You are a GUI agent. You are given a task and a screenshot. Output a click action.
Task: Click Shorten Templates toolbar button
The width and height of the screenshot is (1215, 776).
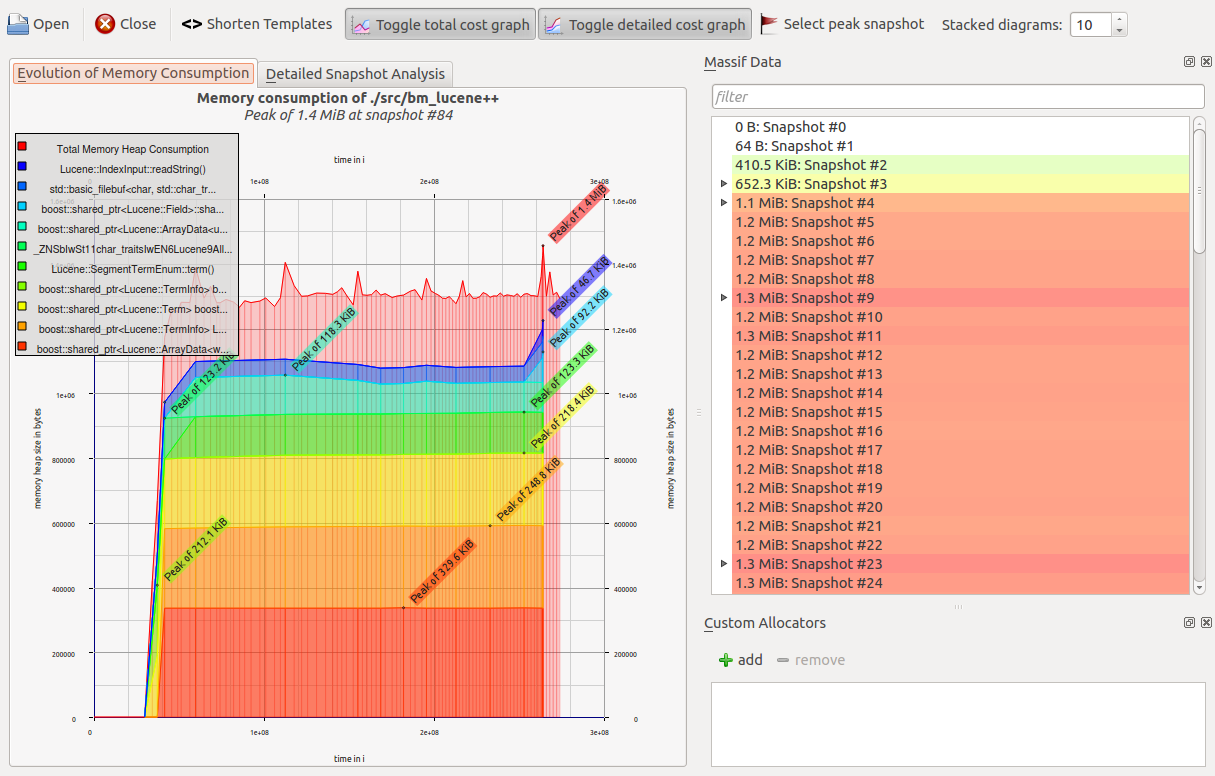[x=257, y=24]
